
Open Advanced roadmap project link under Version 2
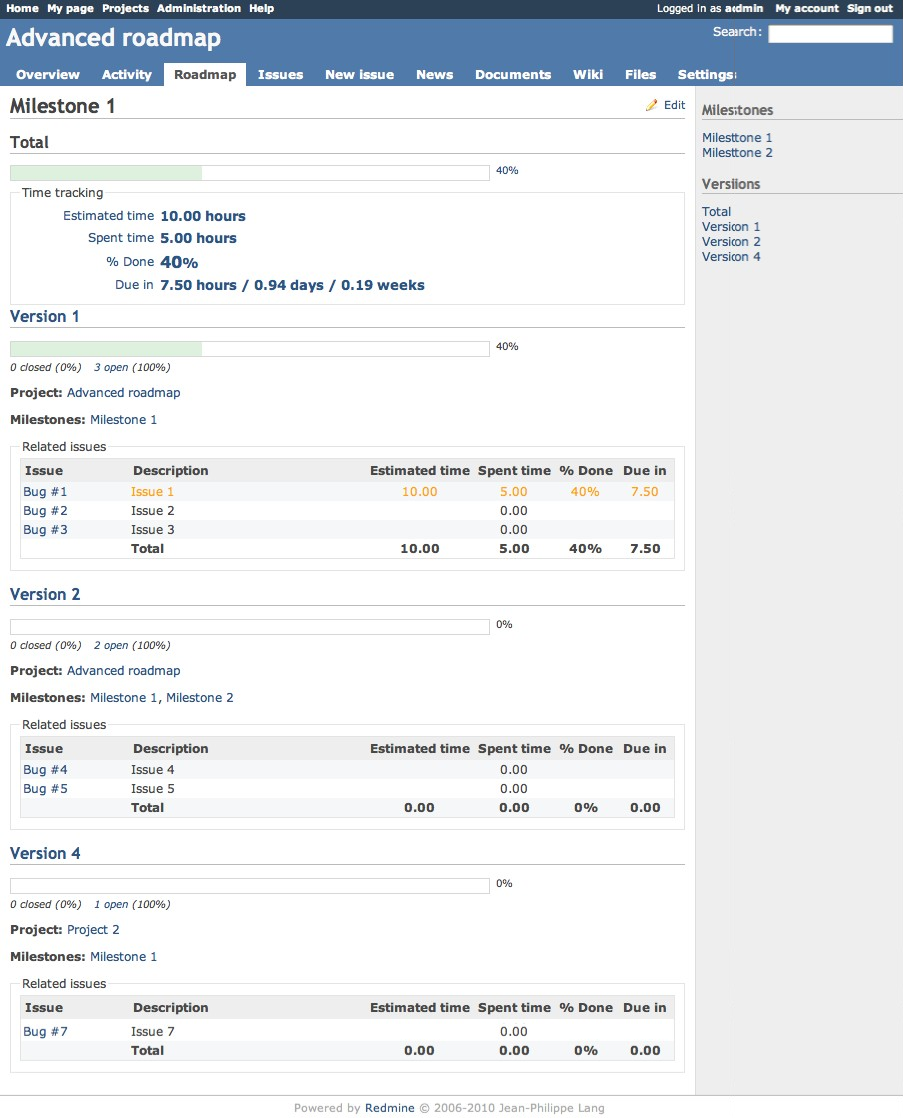pos(123,671)
